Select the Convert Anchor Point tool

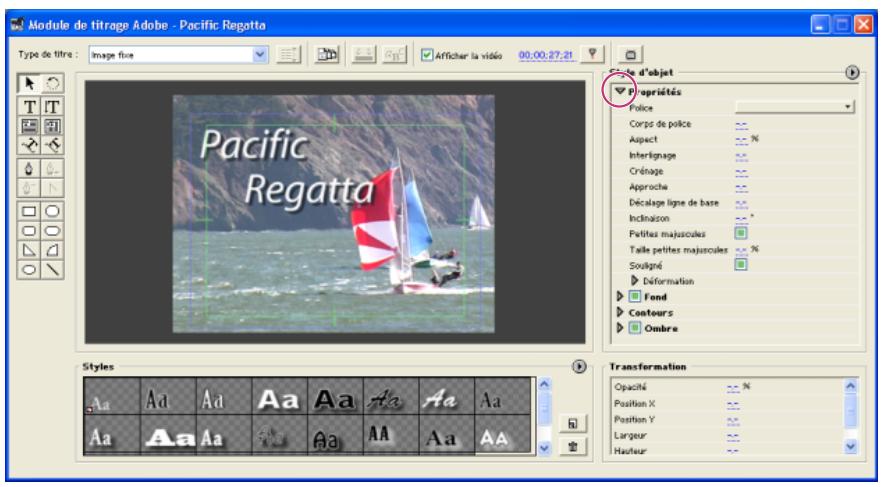point(52,188)
